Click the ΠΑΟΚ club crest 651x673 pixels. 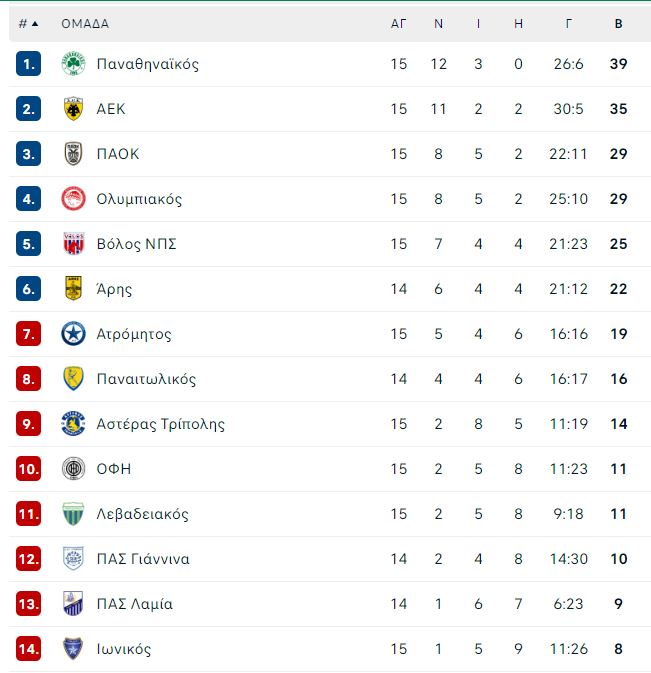click(73, 154)
